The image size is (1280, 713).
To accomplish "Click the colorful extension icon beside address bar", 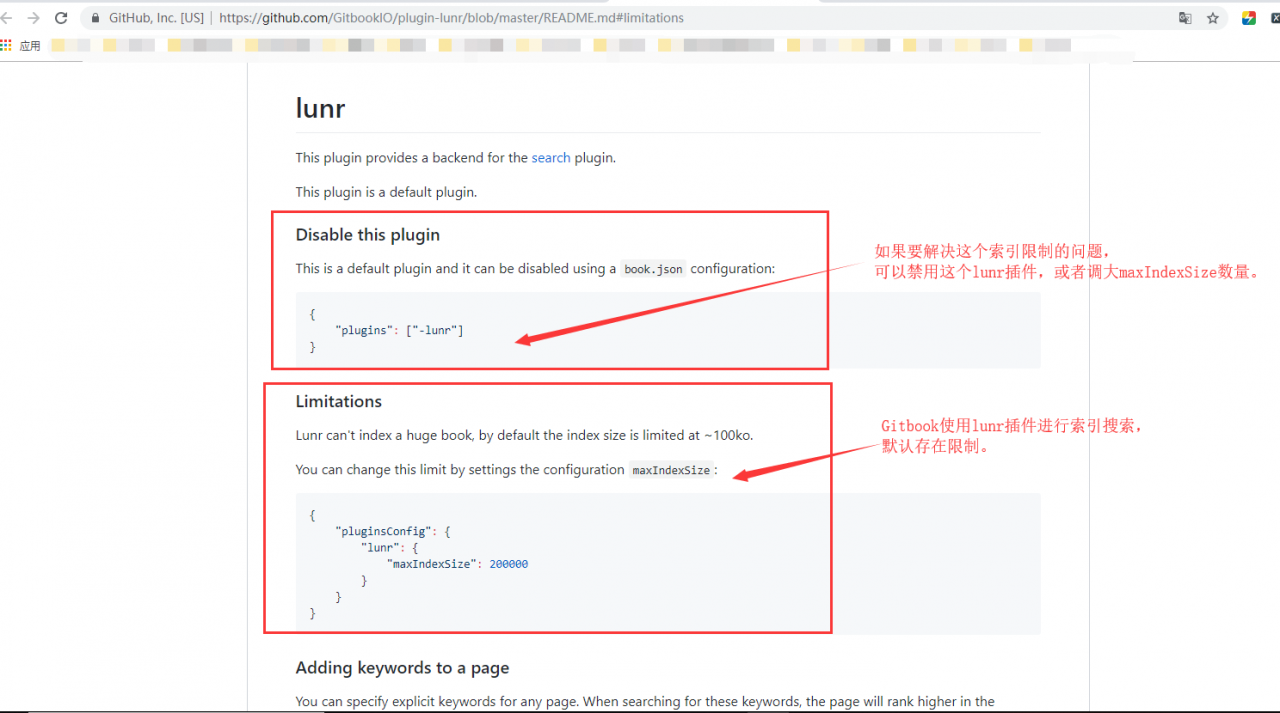I will click(x=1247, y=17).
